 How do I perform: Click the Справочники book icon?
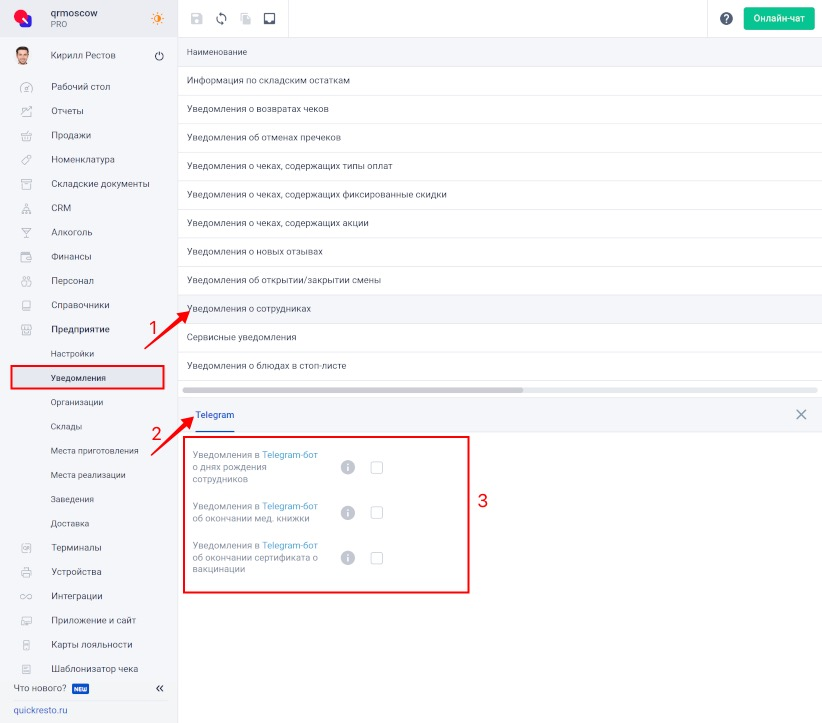(x=26, y=305)
